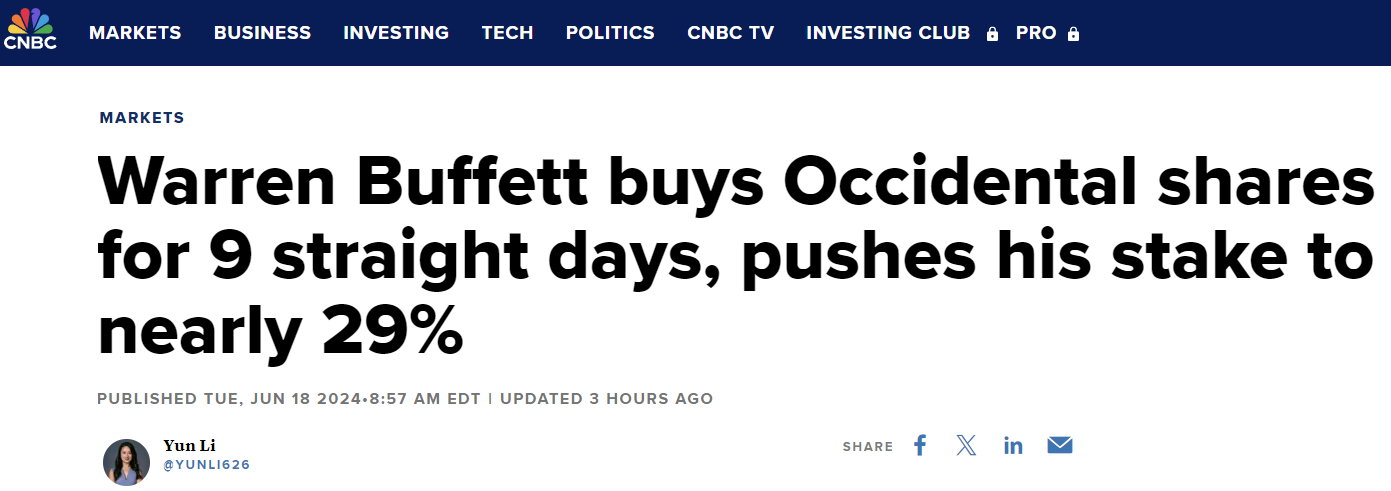Open CNBC TV from the navigation bar
1391x491 pixels.
click(x=730, y=33)
